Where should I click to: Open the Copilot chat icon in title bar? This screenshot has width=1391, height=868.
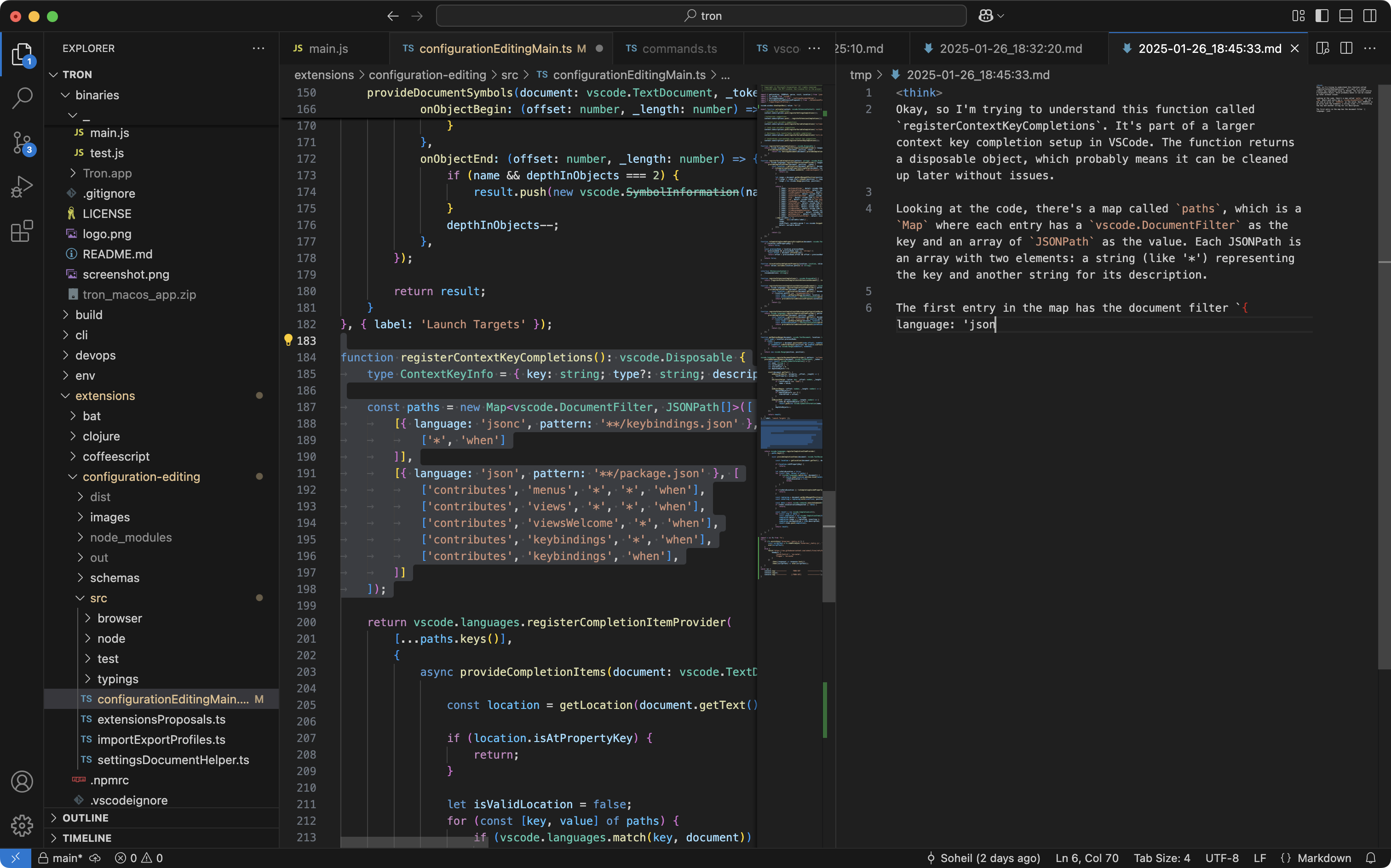coord(986,16)
